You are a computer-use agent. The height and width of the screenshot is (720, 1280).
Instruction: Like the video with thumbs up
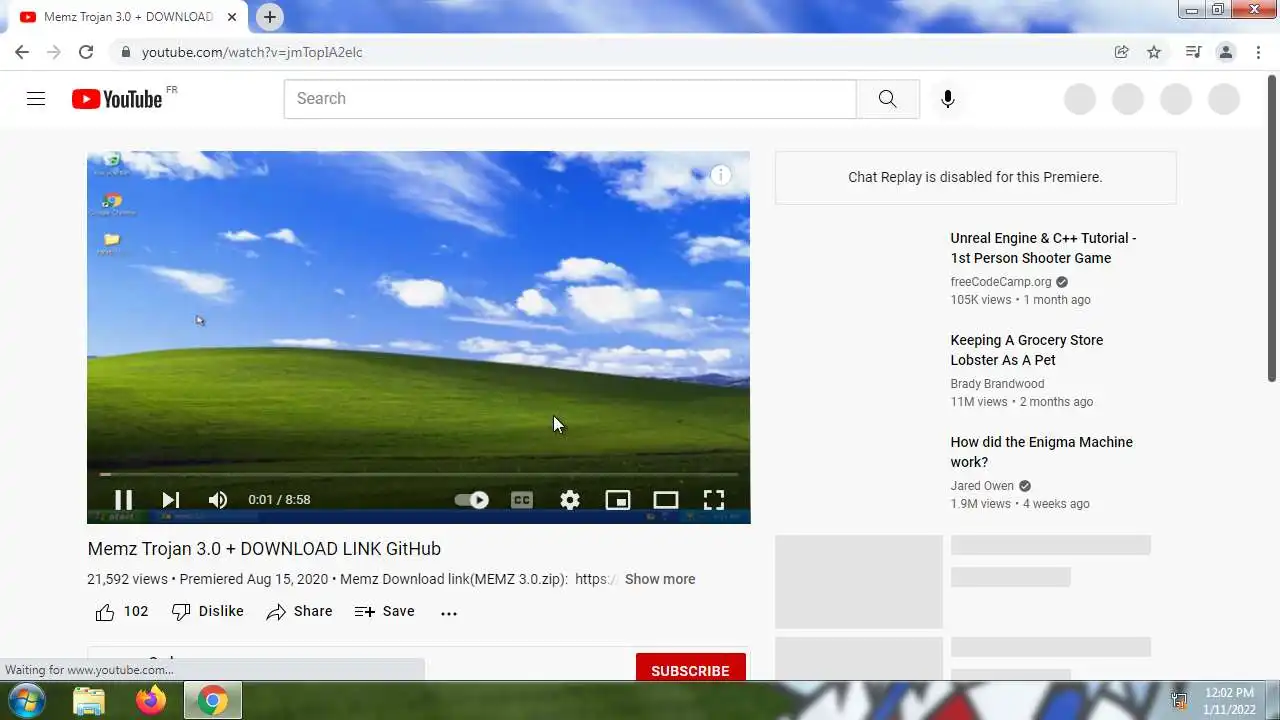tap(121, 612)
